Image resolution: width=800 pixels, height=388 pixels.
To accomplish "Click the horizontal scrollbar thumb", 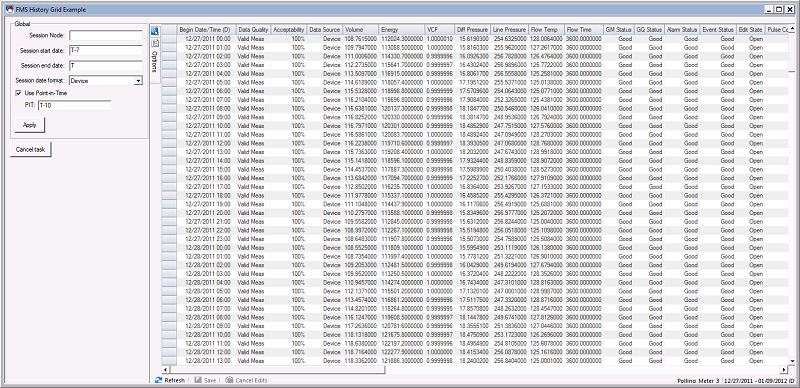I will (277, 369).
